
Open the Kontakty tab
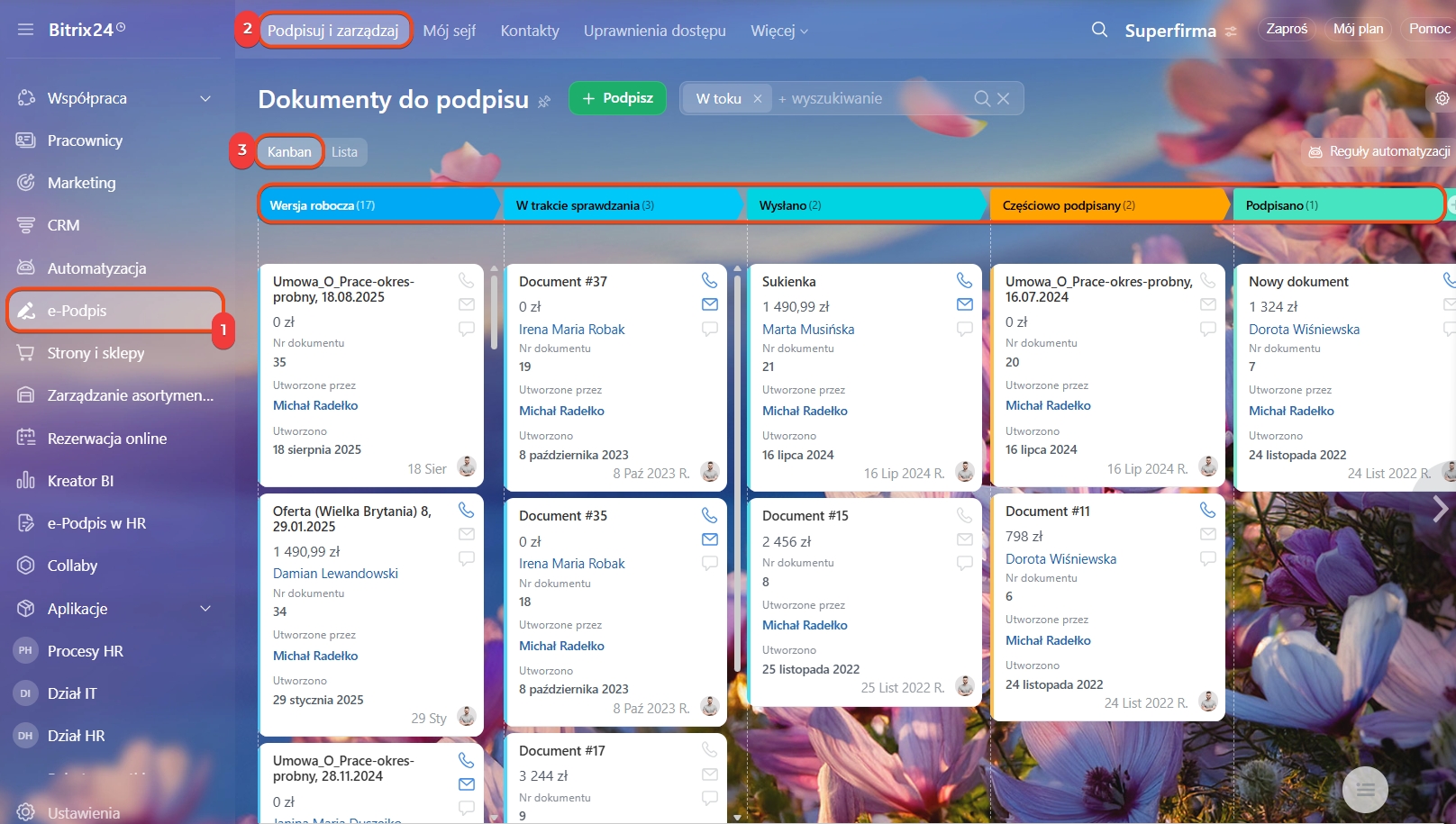(530, 31)
